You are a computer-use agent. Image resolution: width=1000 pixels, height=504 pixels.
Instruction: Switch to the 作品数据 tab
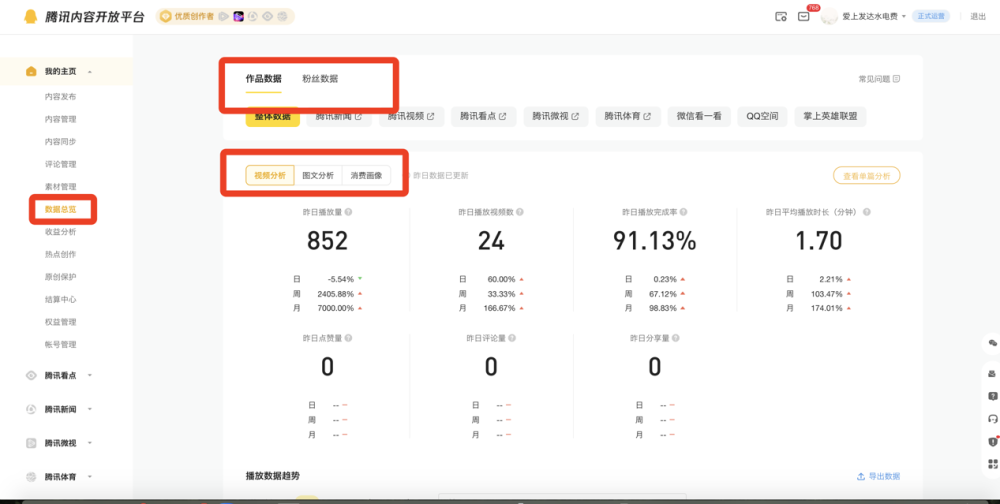tap(263, 79)
